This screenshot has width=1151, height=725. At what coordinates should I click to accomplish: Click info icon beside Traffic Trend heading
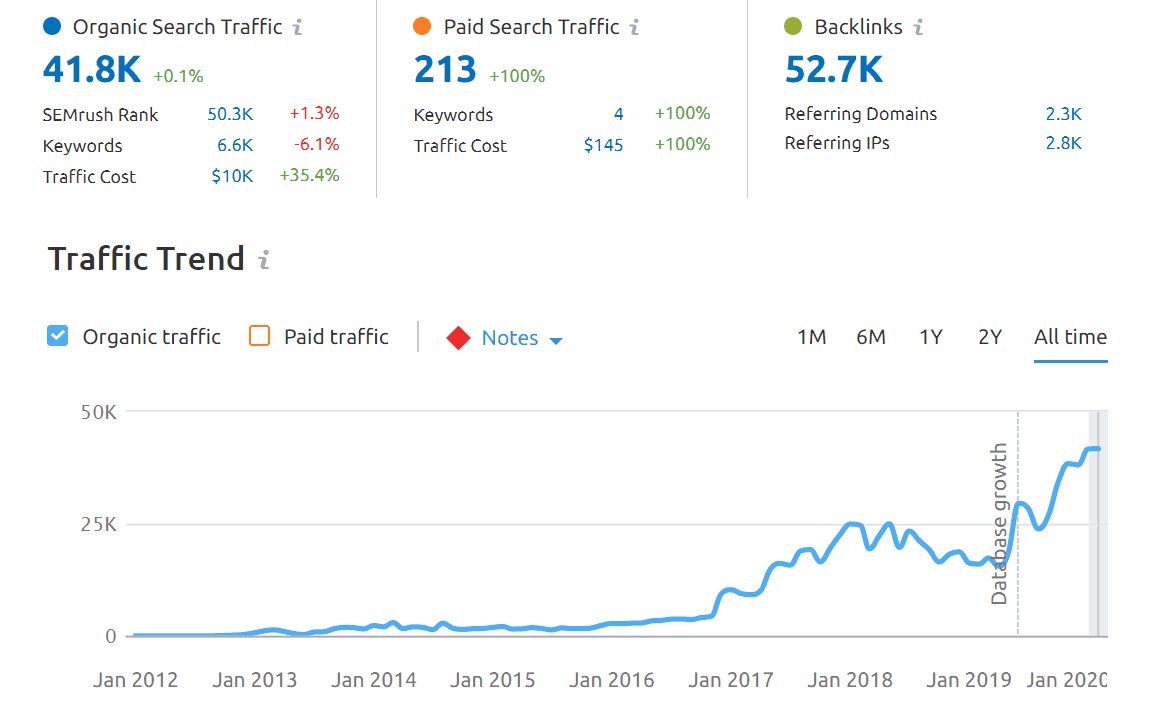264,260
